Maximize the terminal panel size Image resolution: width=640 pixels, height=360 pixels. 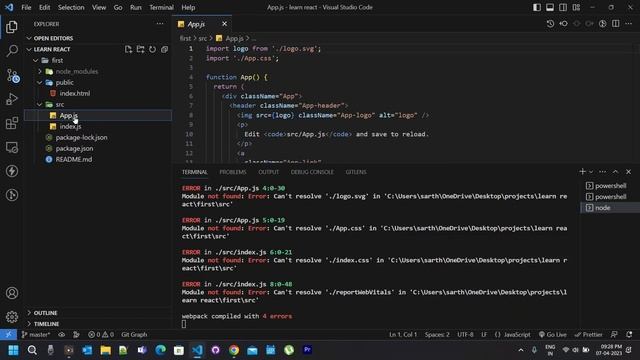[616, 172]
